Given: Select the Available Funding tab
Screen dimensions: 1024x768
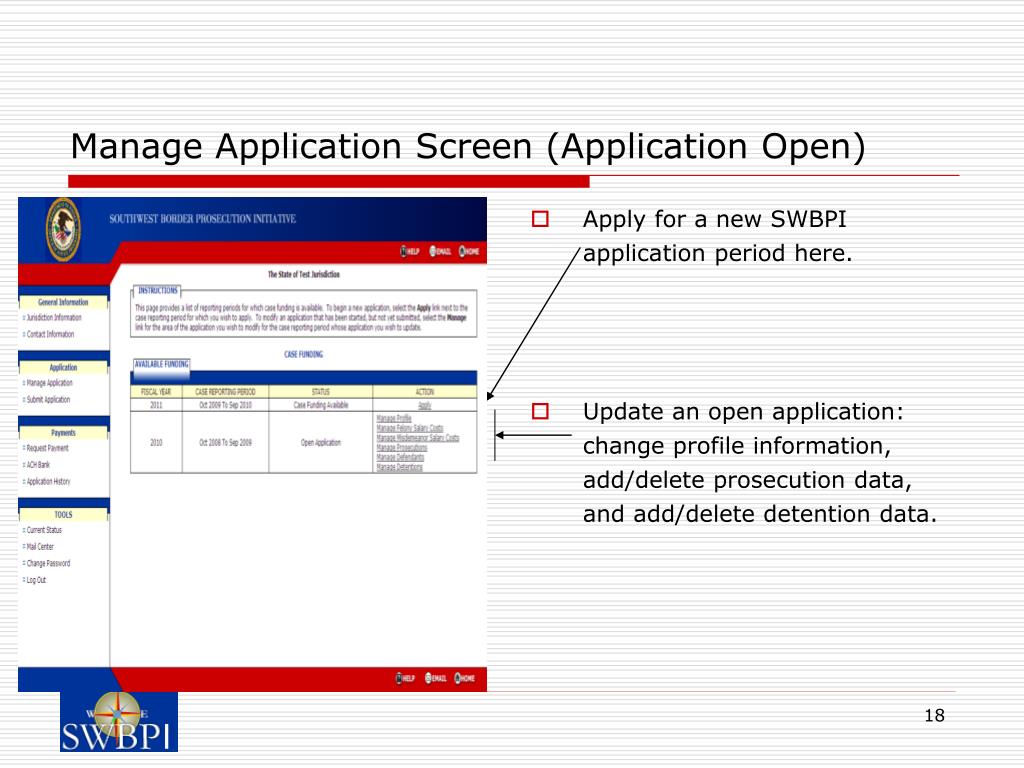Looking at the screenshot, I should click(x=161, y=364).
